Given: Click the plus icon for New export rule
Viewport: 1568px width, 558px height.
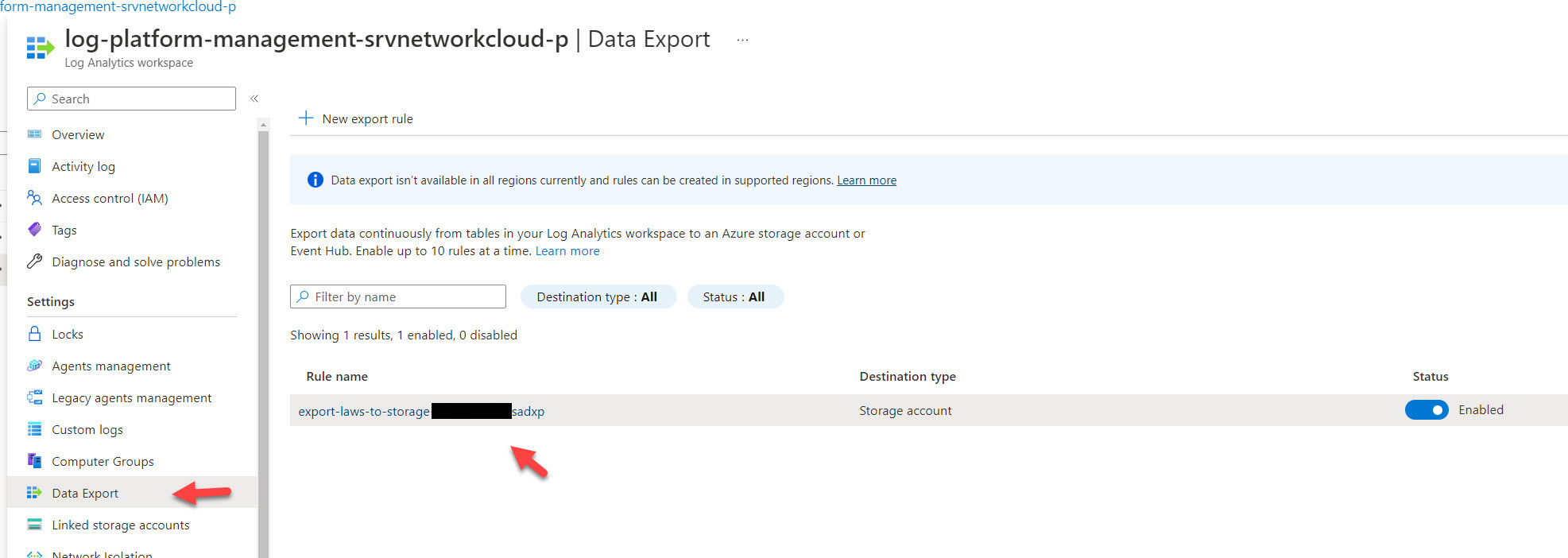Looking at the screenshot, I should (305, 118).
